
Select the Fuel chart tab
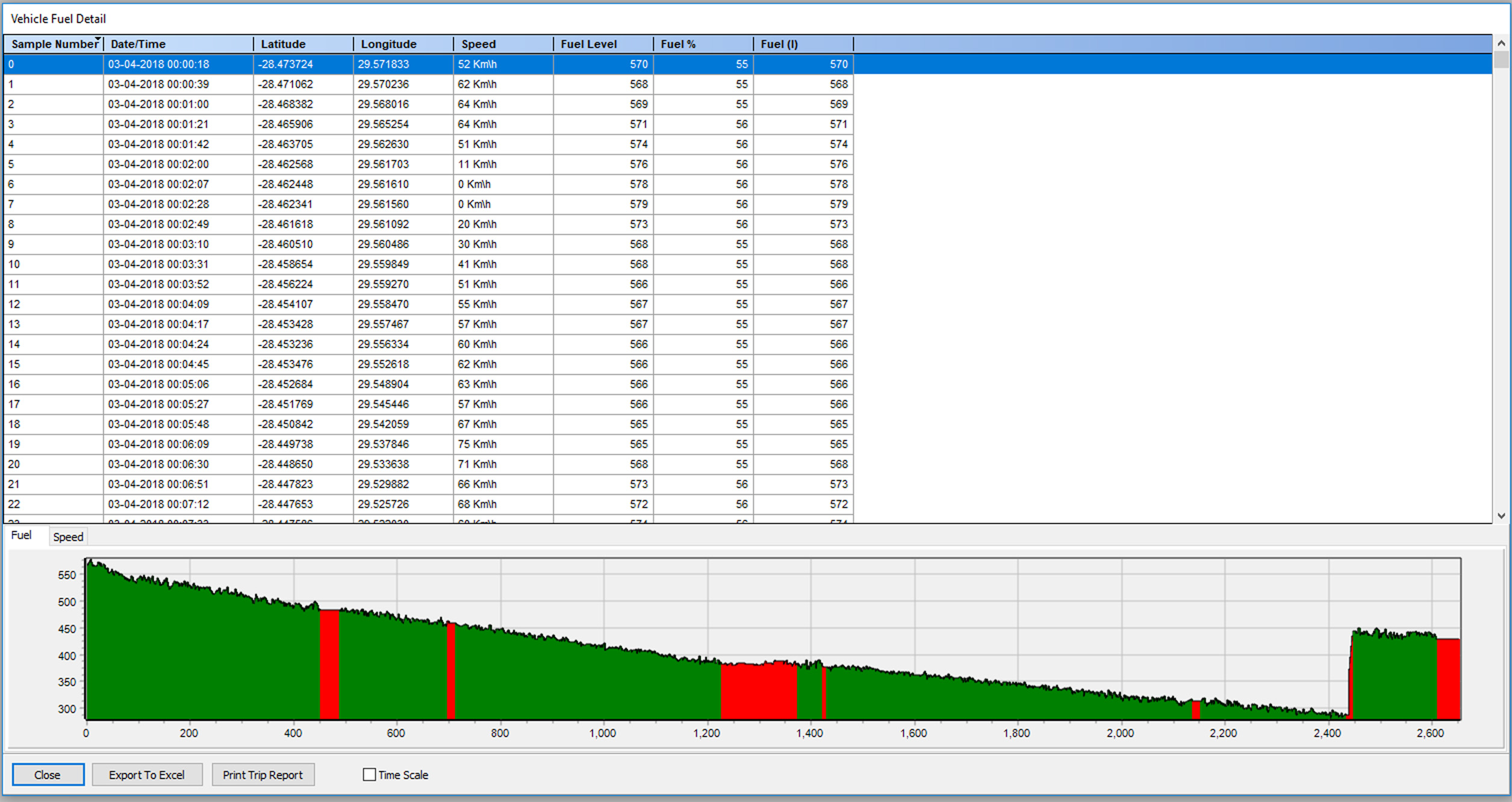coord(22,535)
